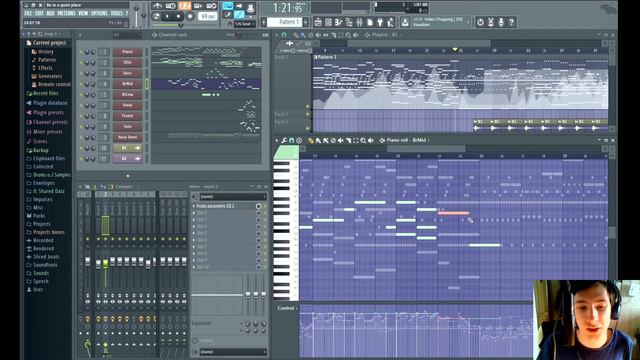The width and height of the screenshot is (640, 360).
Task: Open the Channel rack All filter dropdown
Action: pos(127,35)
